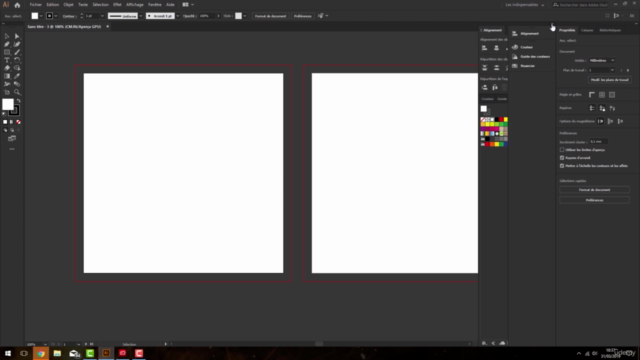Click the large white fill box in toolbar
Image resolution: width=640 pixels, height=360 pixels.
7,104
